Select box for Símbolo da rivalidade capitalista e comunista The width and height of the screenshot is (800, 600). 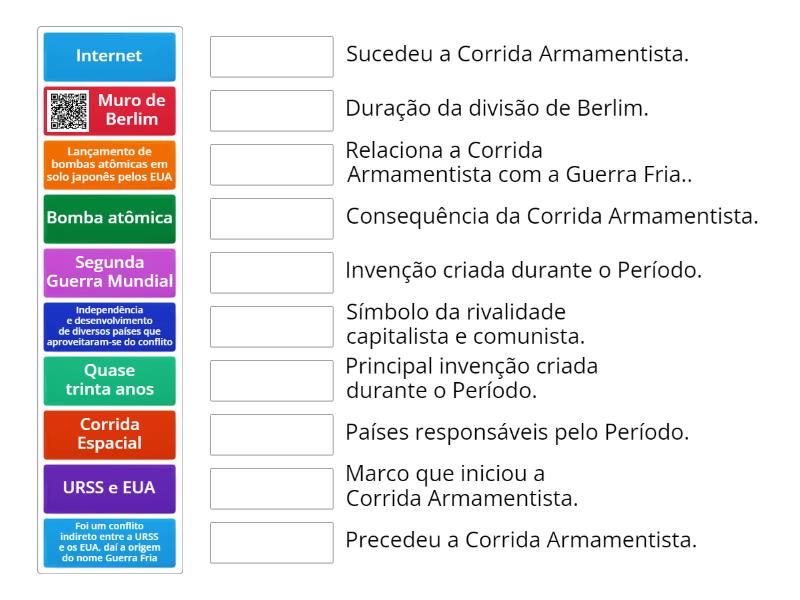coord(272,326)
